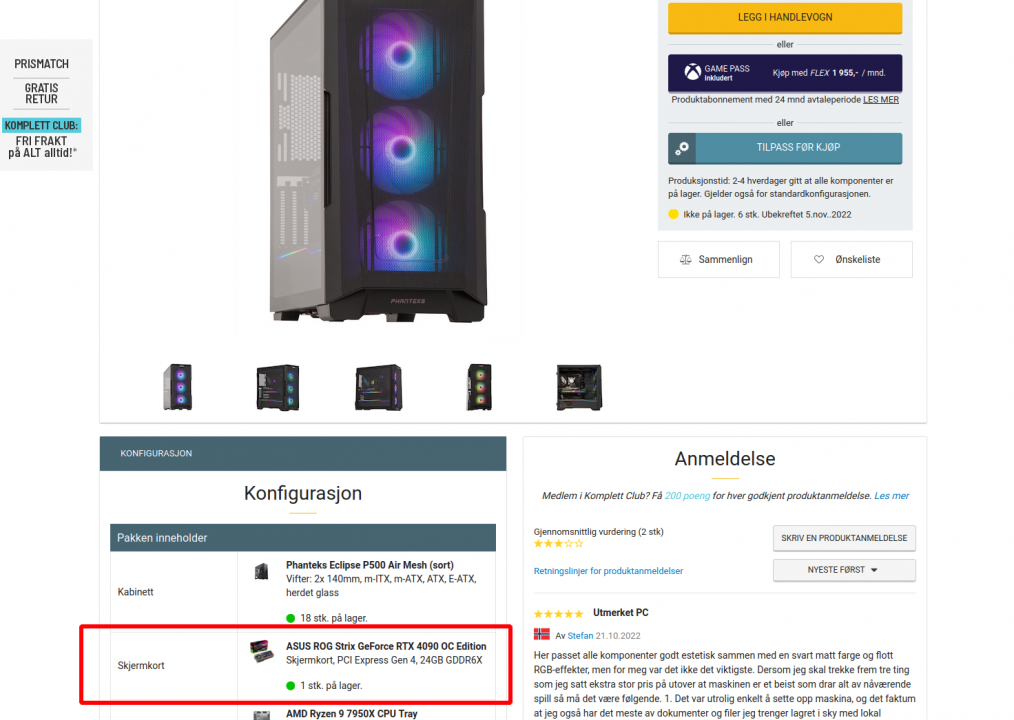
Task: Click the scales icon beside Sammenlign
Action: [685, 259]
